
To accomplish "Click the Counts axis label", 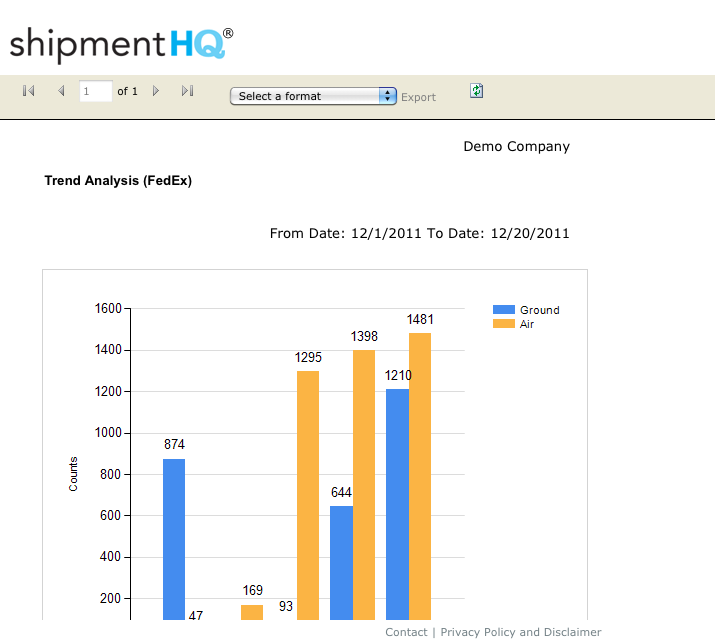I will coord(73,474).
